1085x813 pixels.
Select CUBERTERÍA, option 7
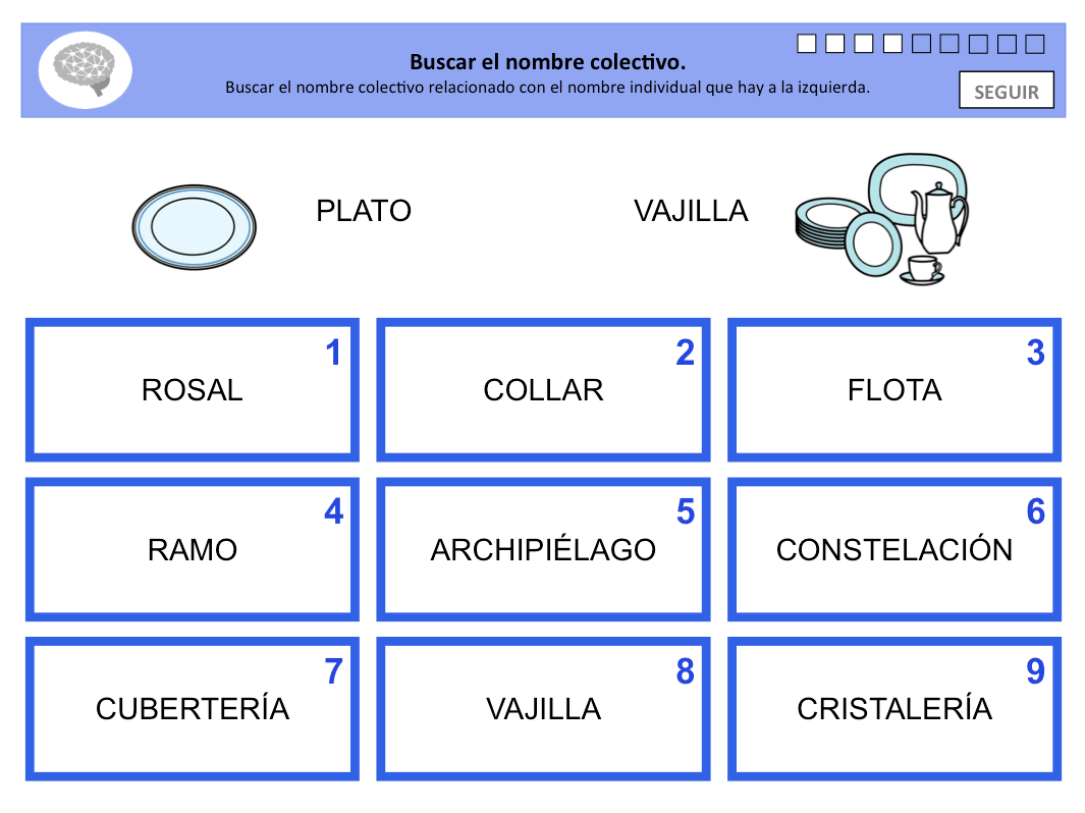coord(192,708)
